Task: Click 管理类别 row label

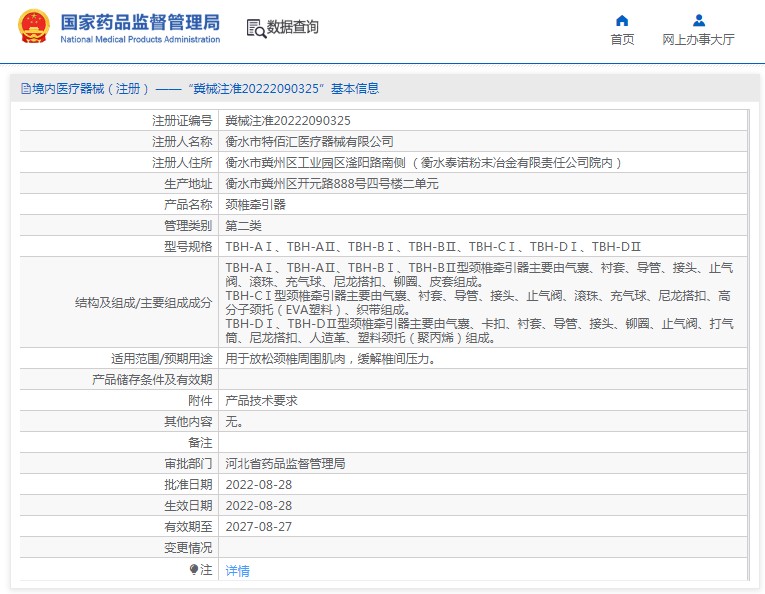Action: 188,225
